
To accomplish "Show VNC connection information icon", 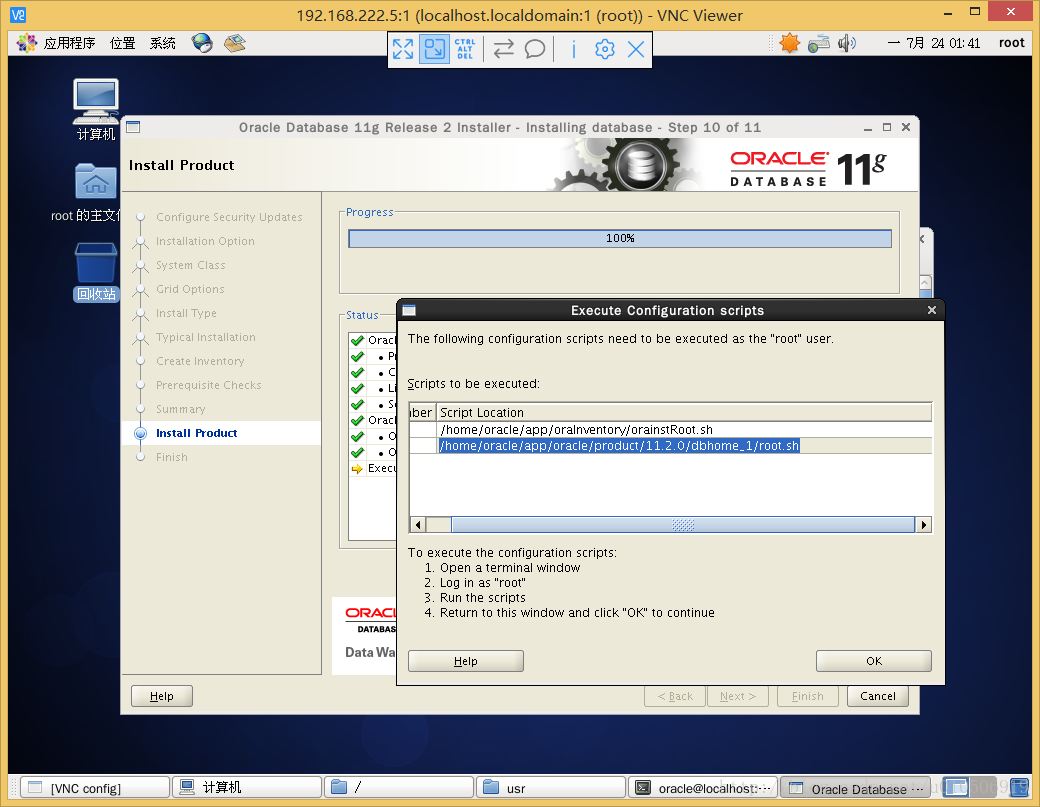I will click(574, 49).
